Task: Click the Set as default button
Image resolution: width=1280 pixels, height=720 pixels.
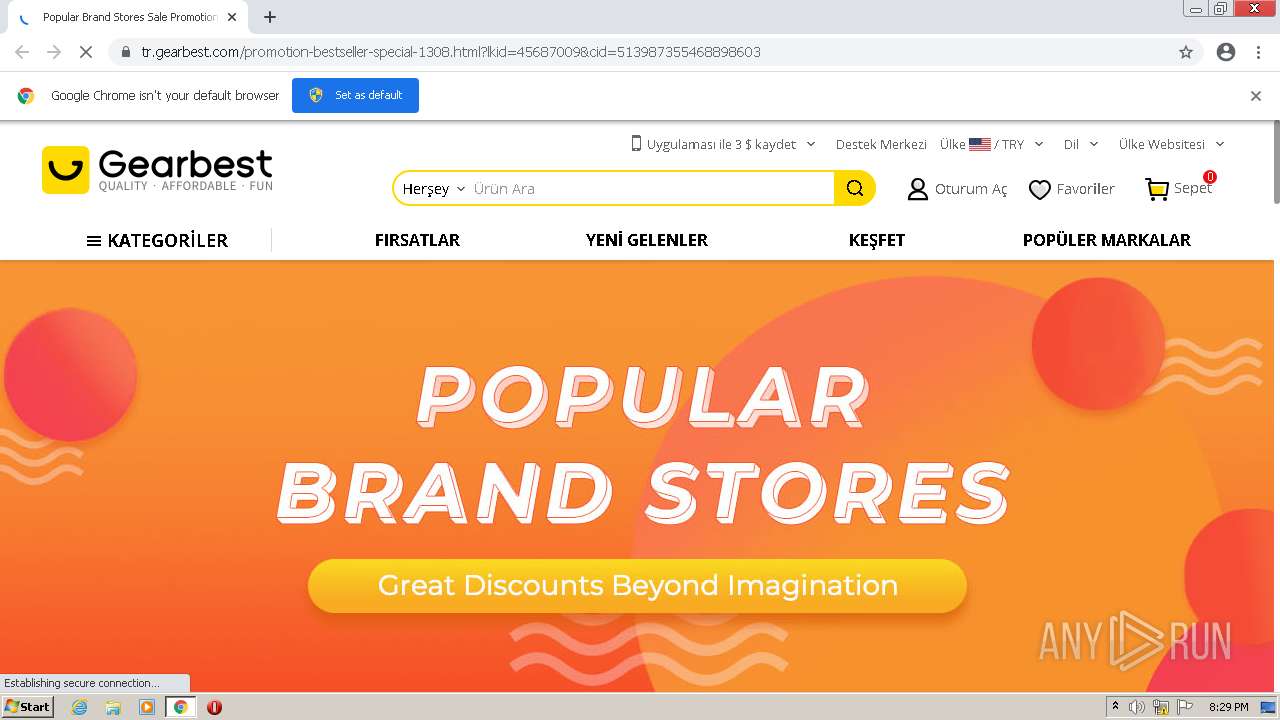Action: [355, 95]
